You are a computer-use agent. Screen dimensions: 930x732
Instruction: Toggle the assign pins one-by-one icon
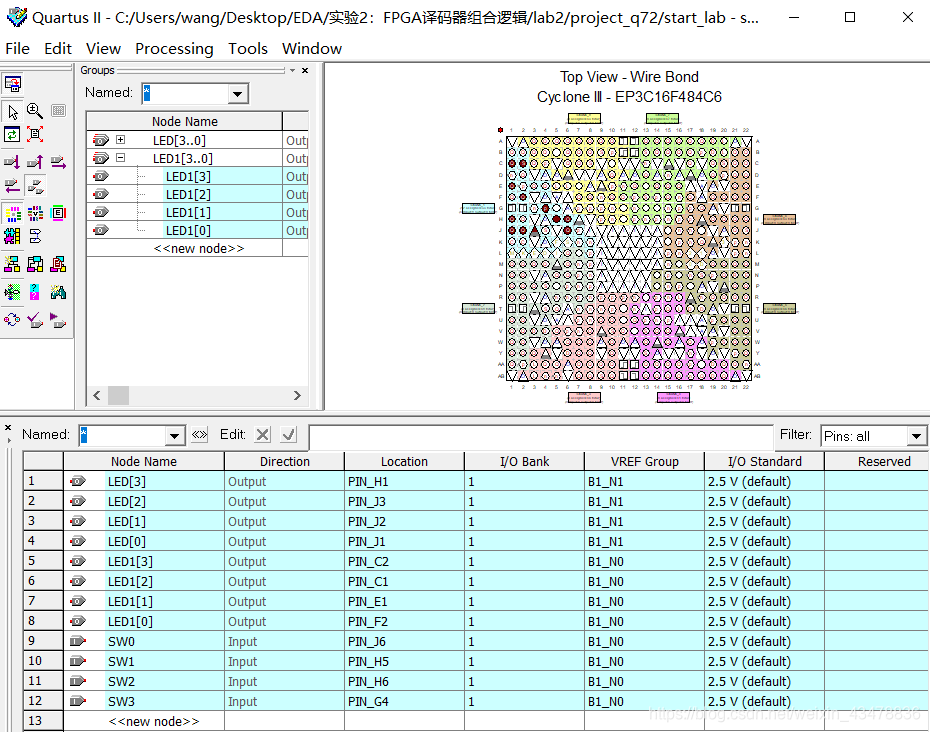[36, 186]
